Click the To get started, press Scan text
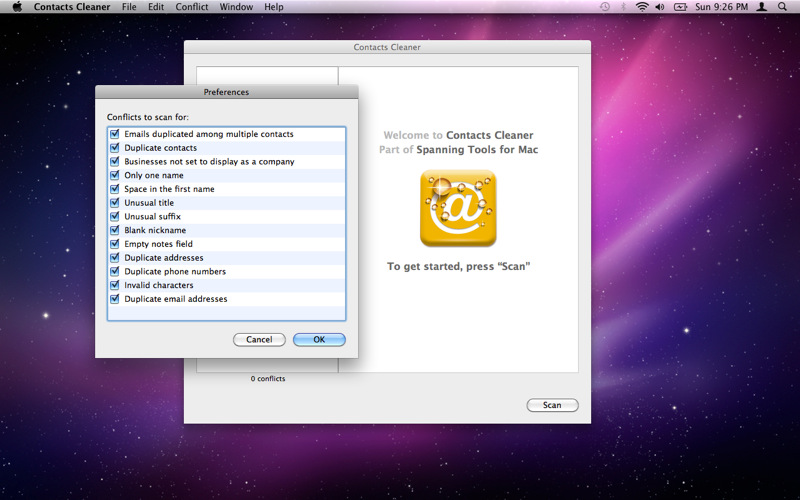The width and height of the screenshot is (800, 500). point(458,266)
